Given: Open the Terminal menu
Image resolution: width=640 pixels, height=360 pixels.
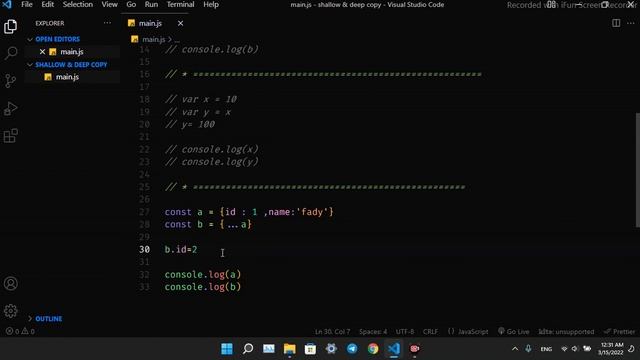Looking at the screenshot, I should pyautogui.click(x=180, y=4).
